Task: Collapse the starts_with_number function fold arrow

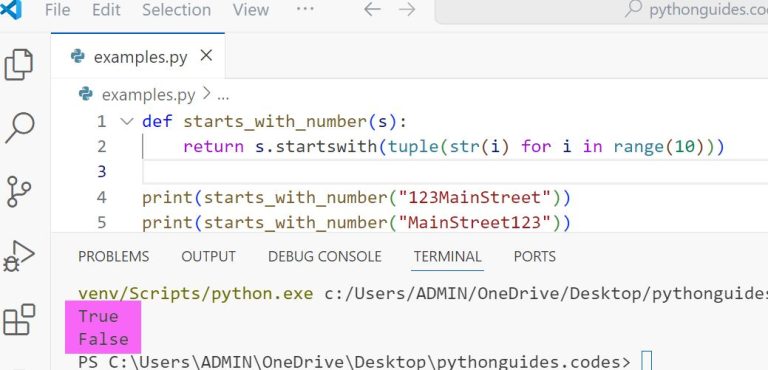Action: 127,121
